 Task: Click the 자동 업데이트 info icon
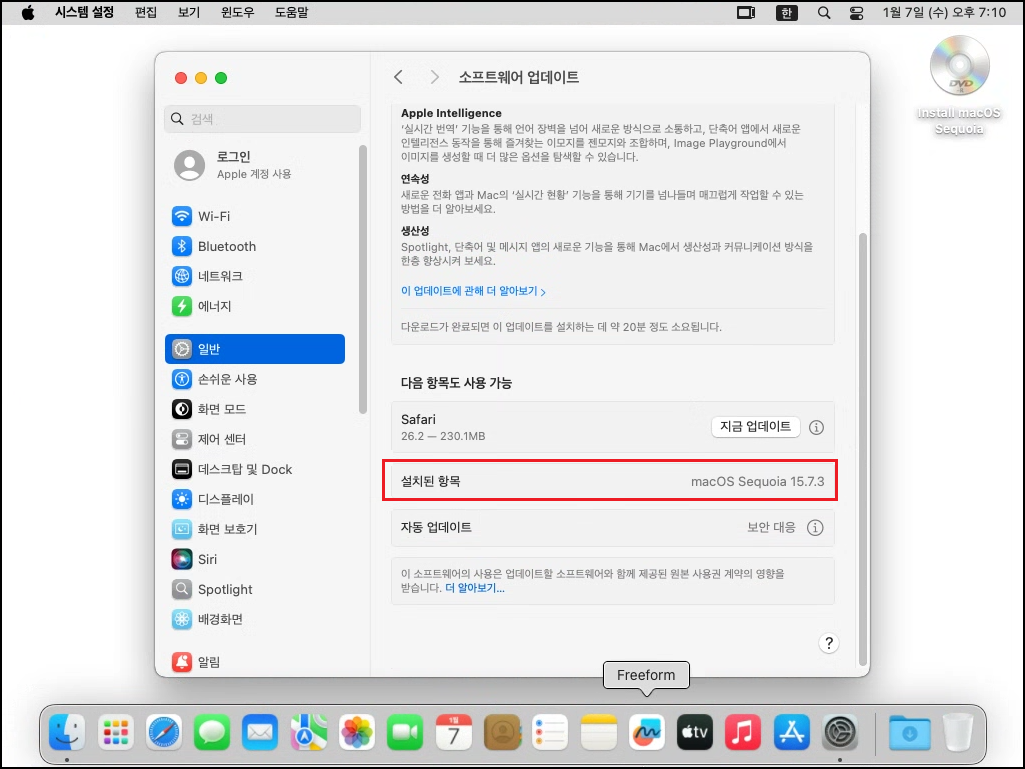coord(815,528)
